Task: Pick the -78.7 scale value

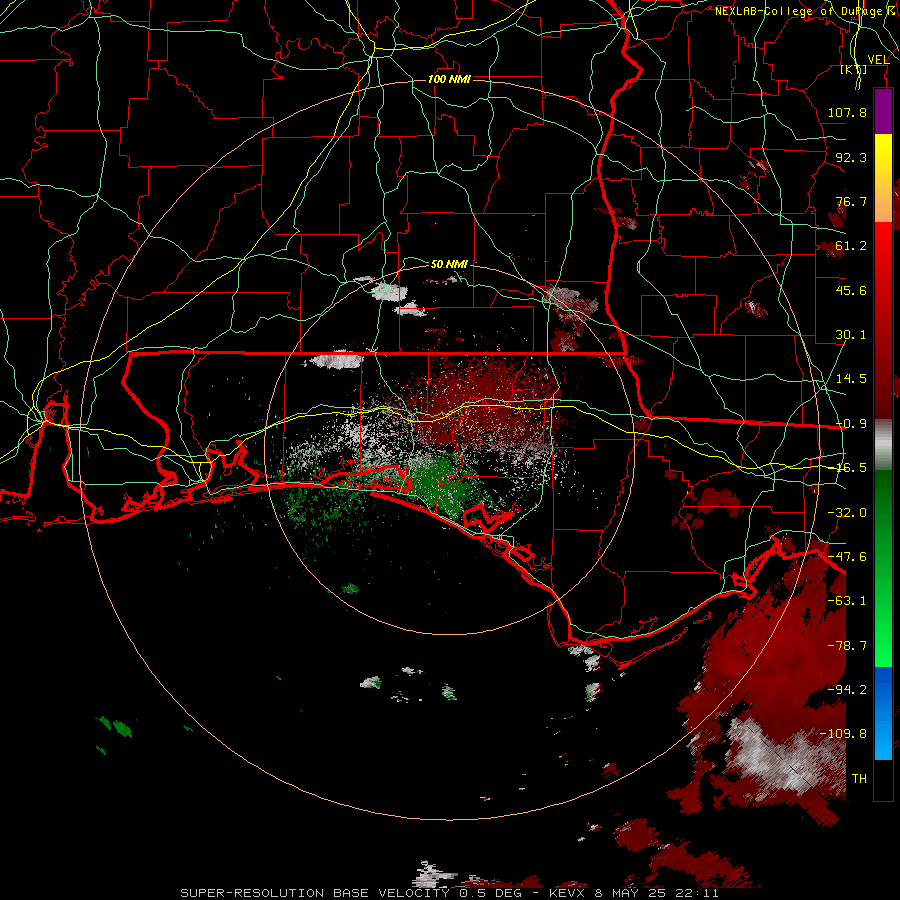Action: [x=847, y=646]
